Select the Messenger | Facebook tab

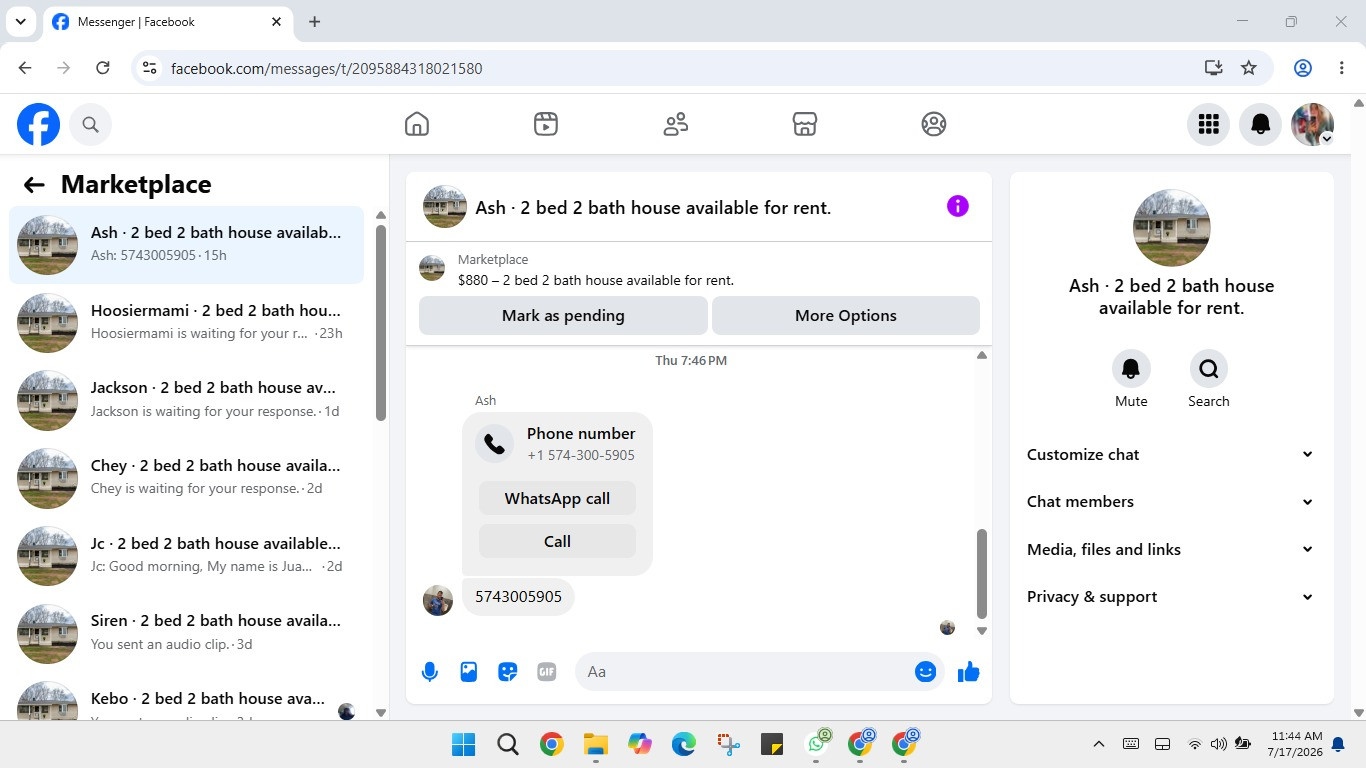coord(167,22)
